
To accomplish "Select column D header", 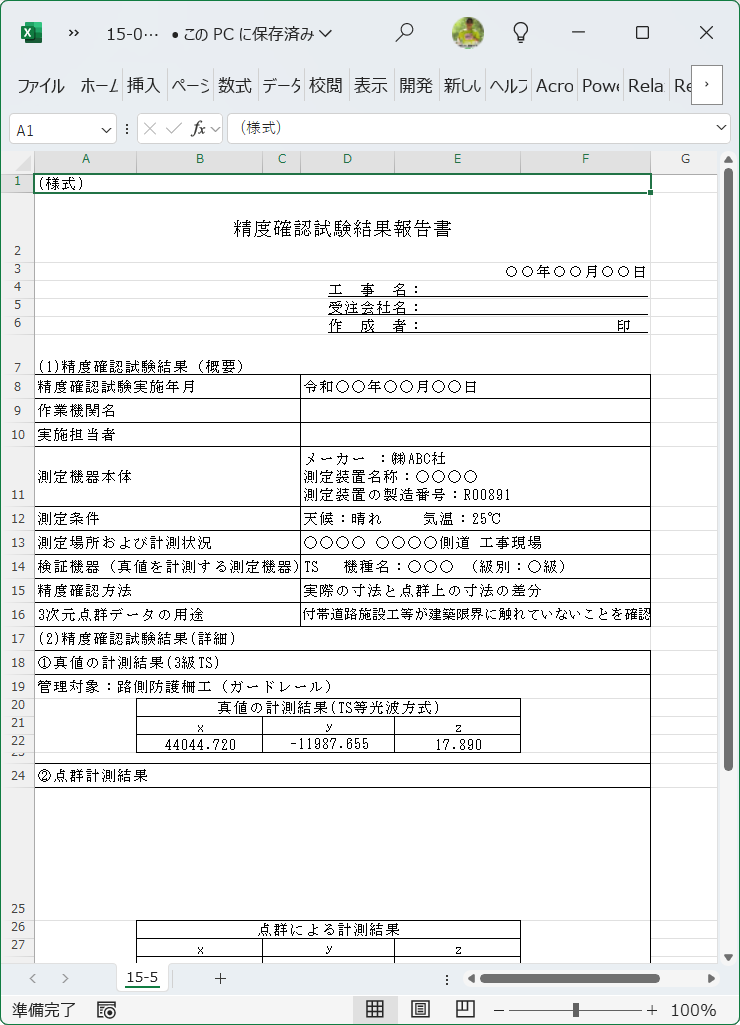I will click(x=347, y=159).
